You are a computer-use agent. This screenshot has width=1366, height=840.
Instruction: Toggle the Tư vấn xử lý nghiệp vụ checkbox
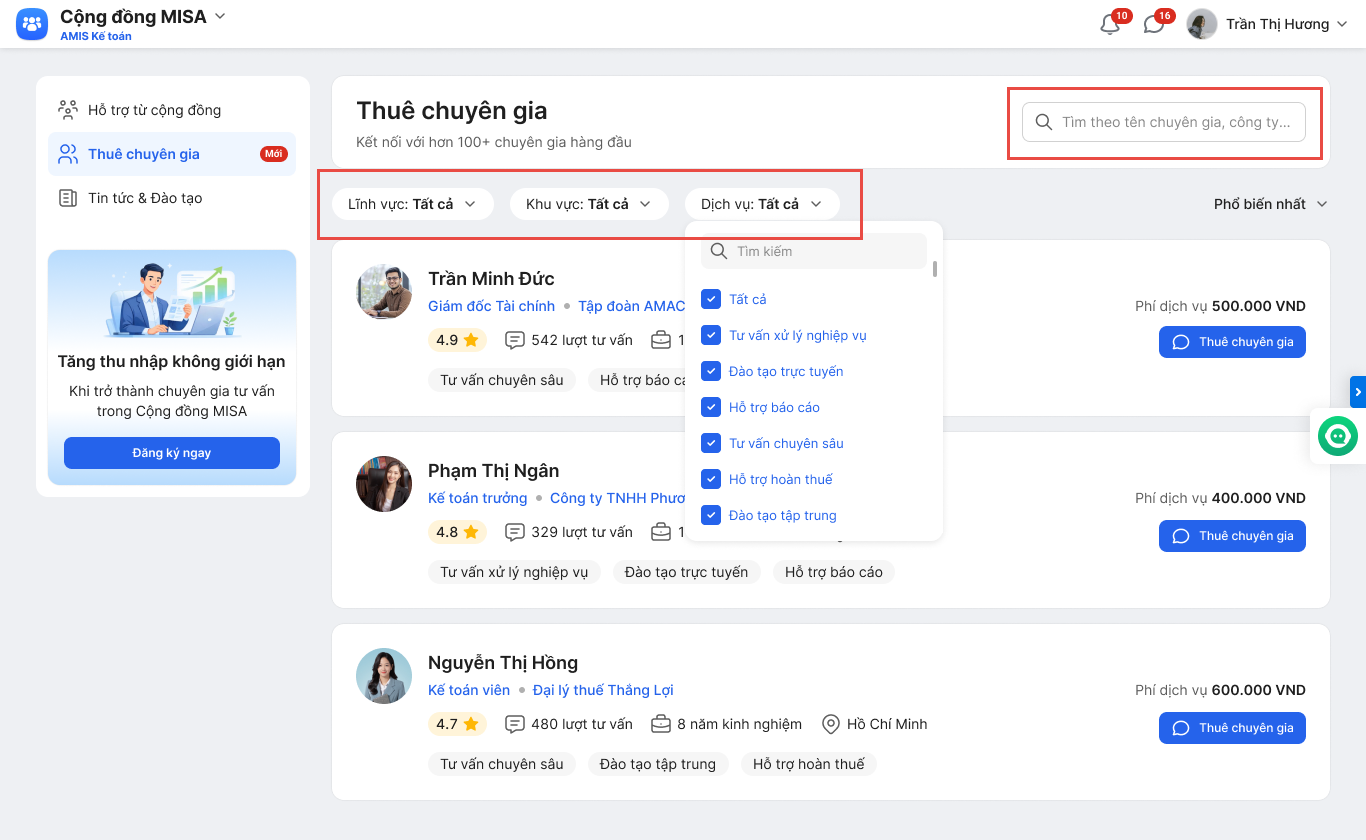point(711,335)
